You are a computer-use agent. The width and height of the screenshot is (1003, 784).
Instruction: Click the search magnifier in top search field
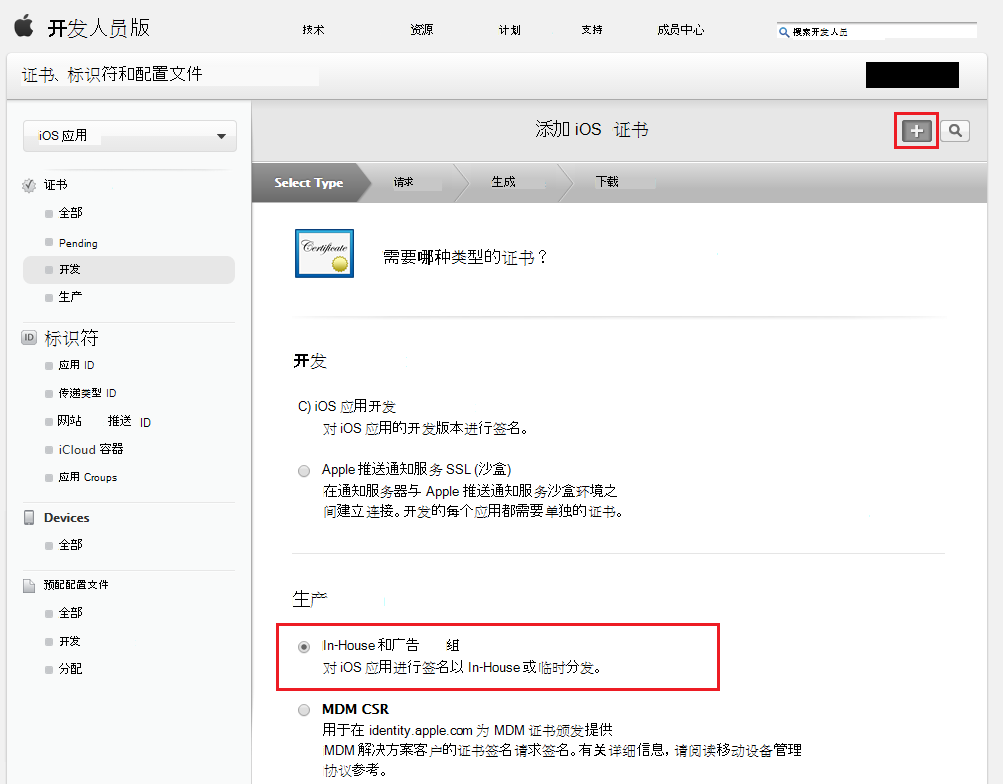click(x=784, y=32)
